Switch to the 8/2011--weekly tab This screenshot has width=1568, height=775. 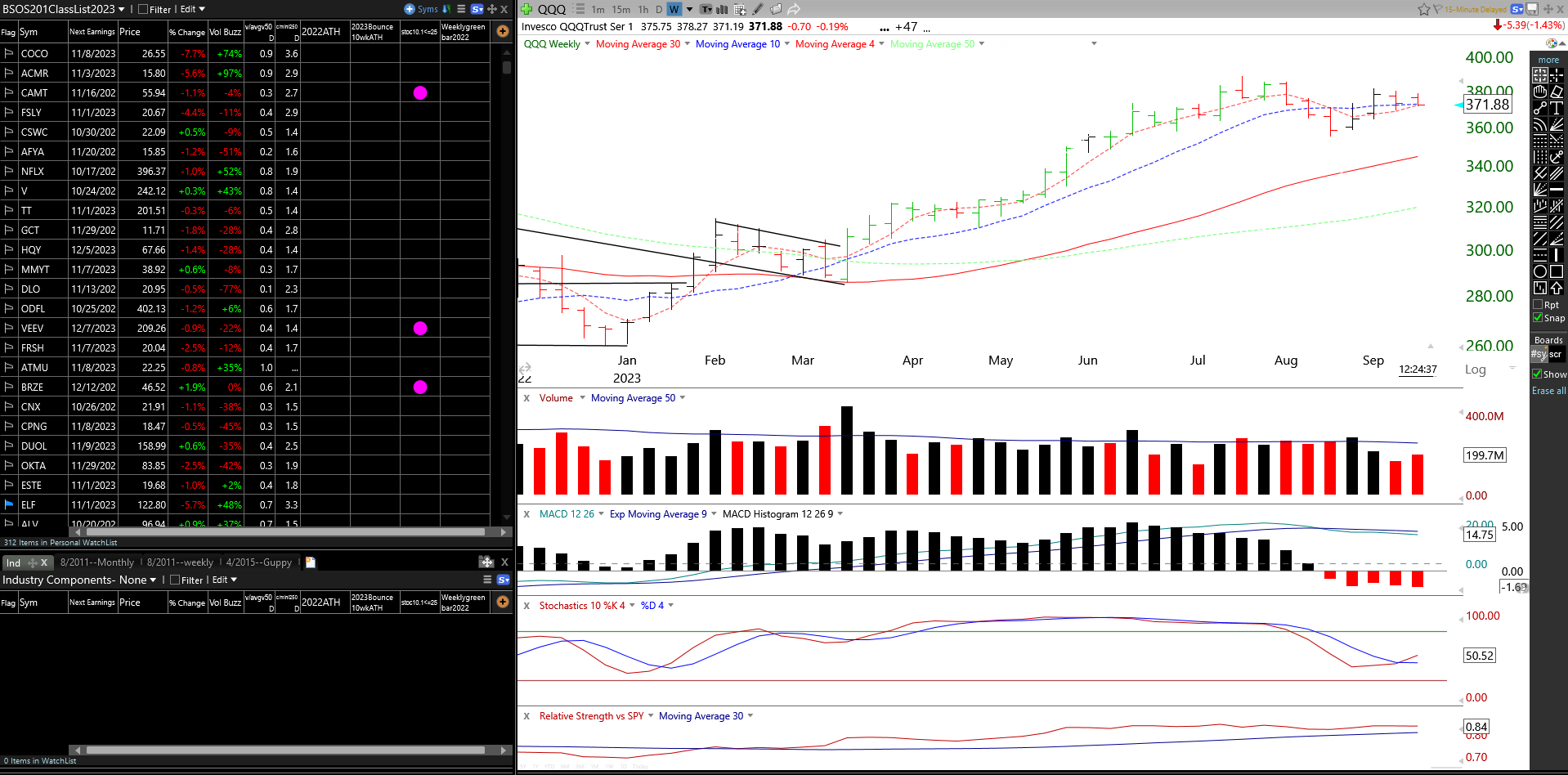pyautogui.click(x=180, y=562)
